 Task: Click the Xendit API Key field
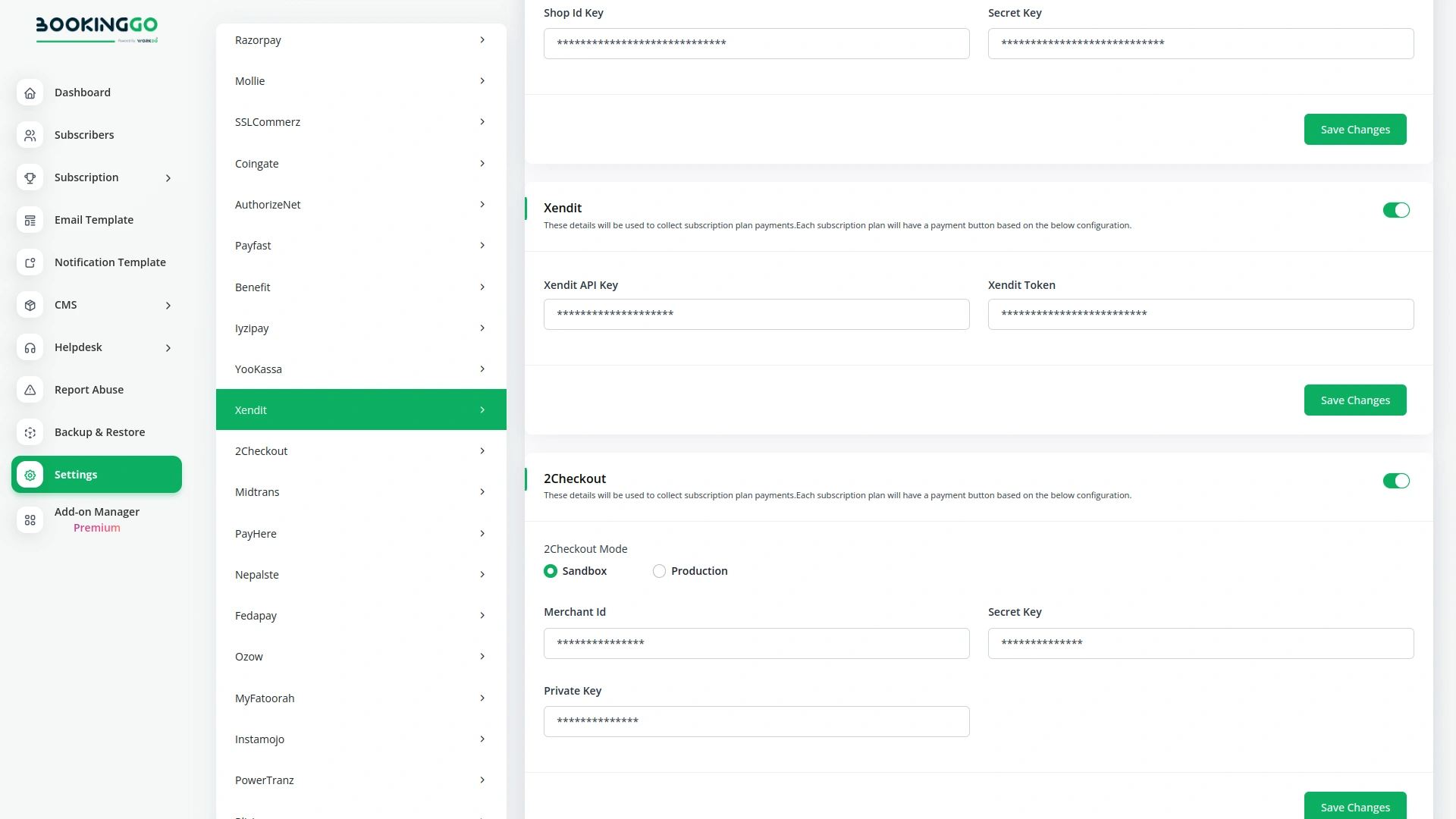click(x=756, y=314)
